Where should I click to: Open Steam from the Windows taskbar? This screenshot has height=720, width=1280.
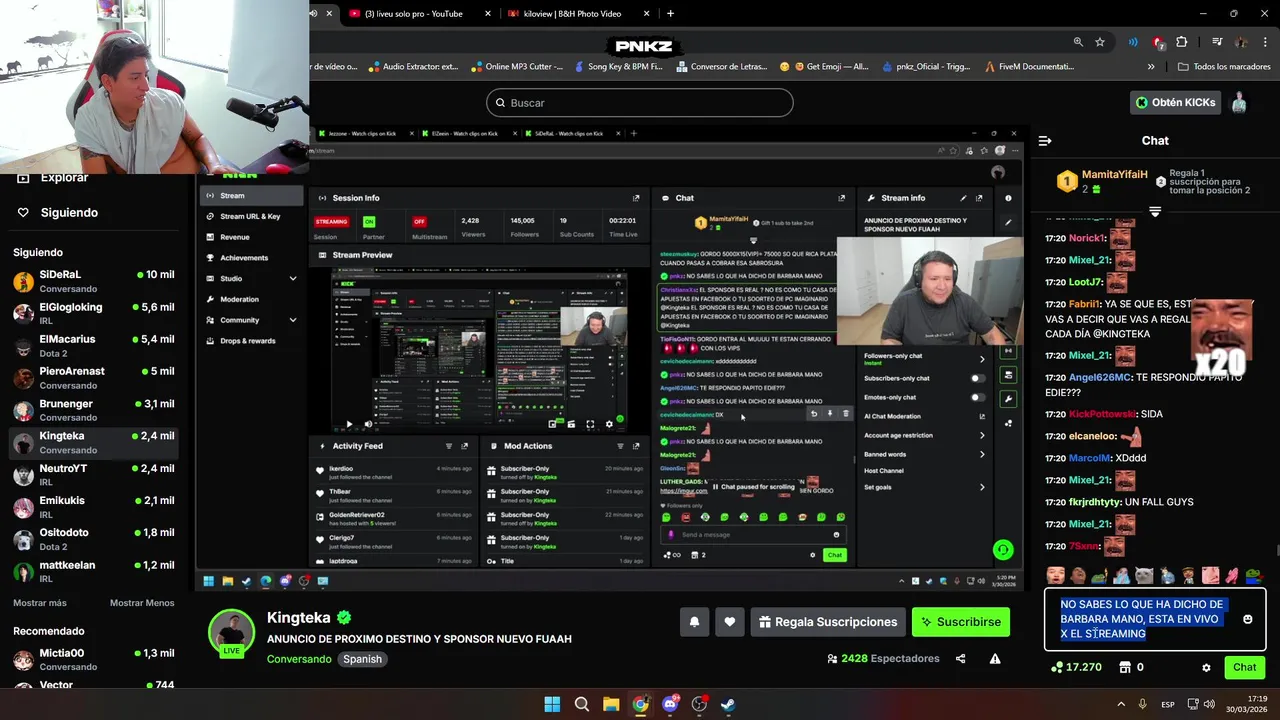pyautogui.click(x=728, y=704)
